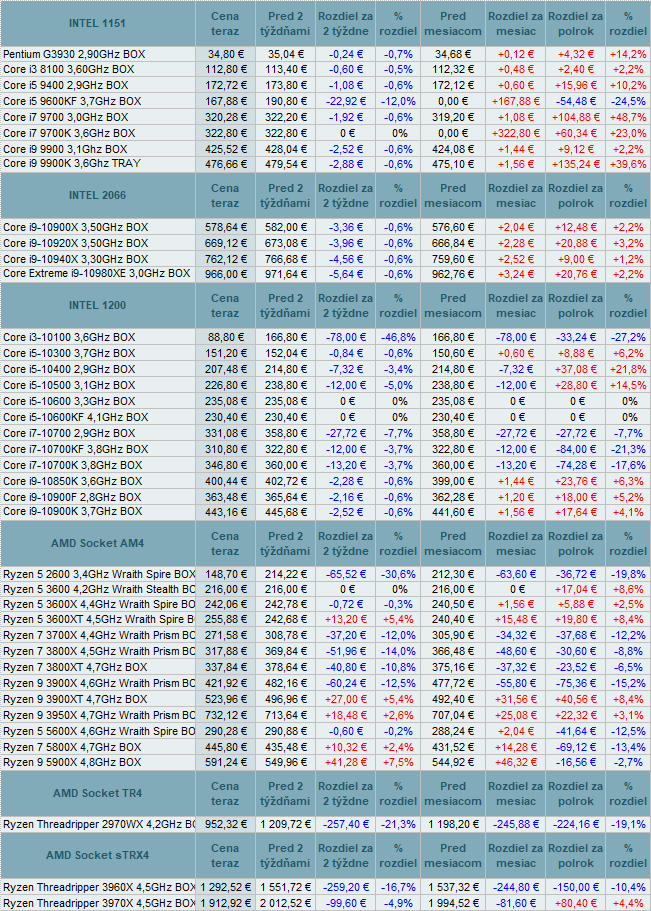Select Ryzen Threadripper 3960X 4,5GHz product name
The image size is (651, 911).
(x=99, y=888)
